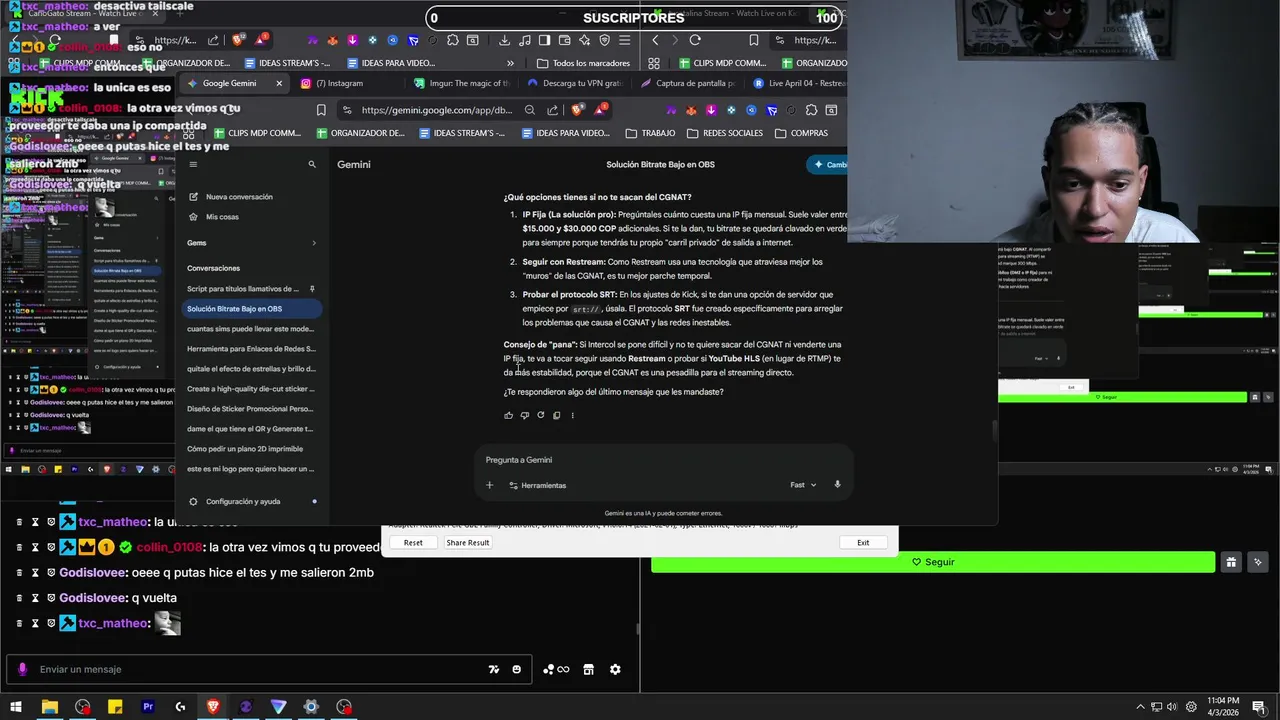
Task: Open Cómo pedir un plano 2D conversation
Action: pyautogui.click(x=250, y=449)
